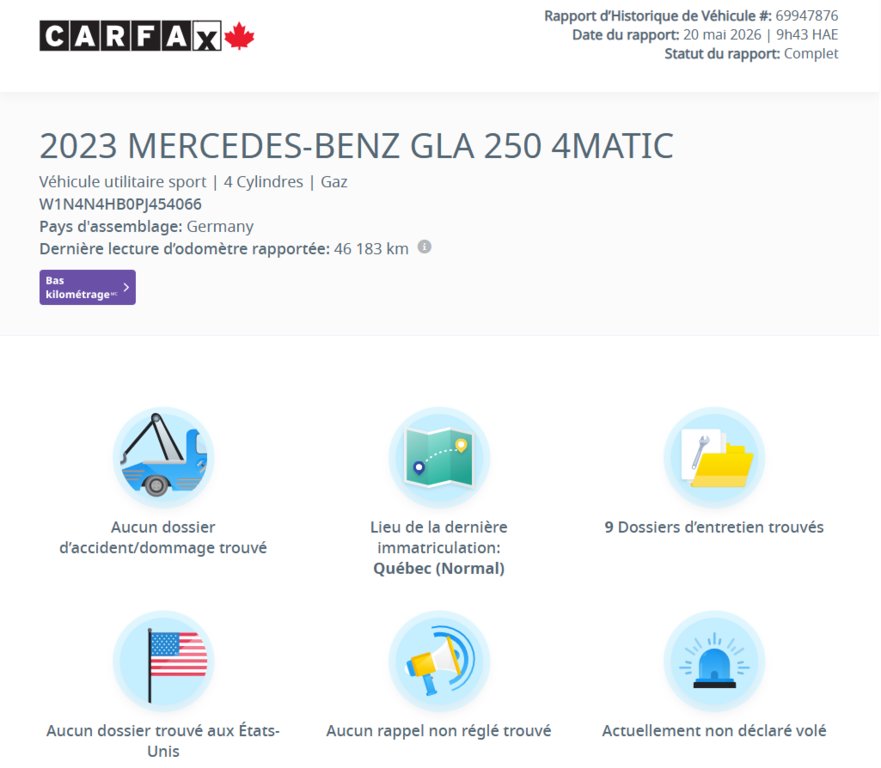Expand the Bas kilométrage chevron arrow
Screen dimensions: 881x768
click(x=126, y=287)
